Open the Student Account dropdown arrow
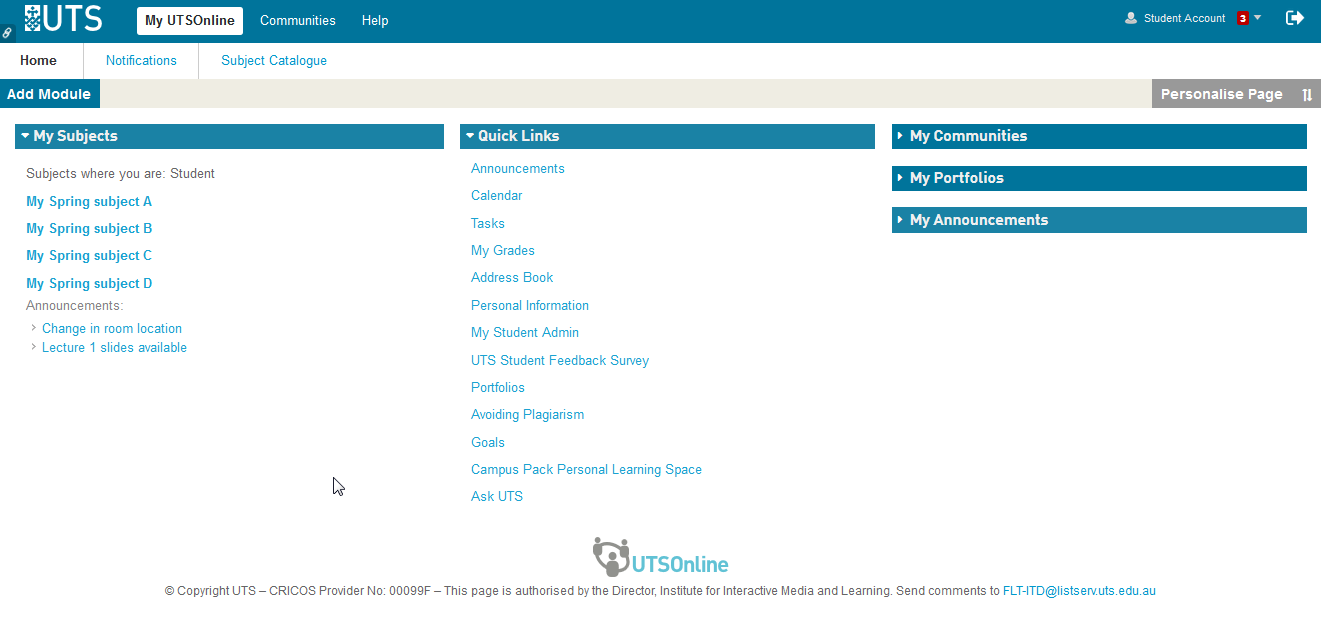The height and width of the screenshot is (619, 1321). [1258, 17]
